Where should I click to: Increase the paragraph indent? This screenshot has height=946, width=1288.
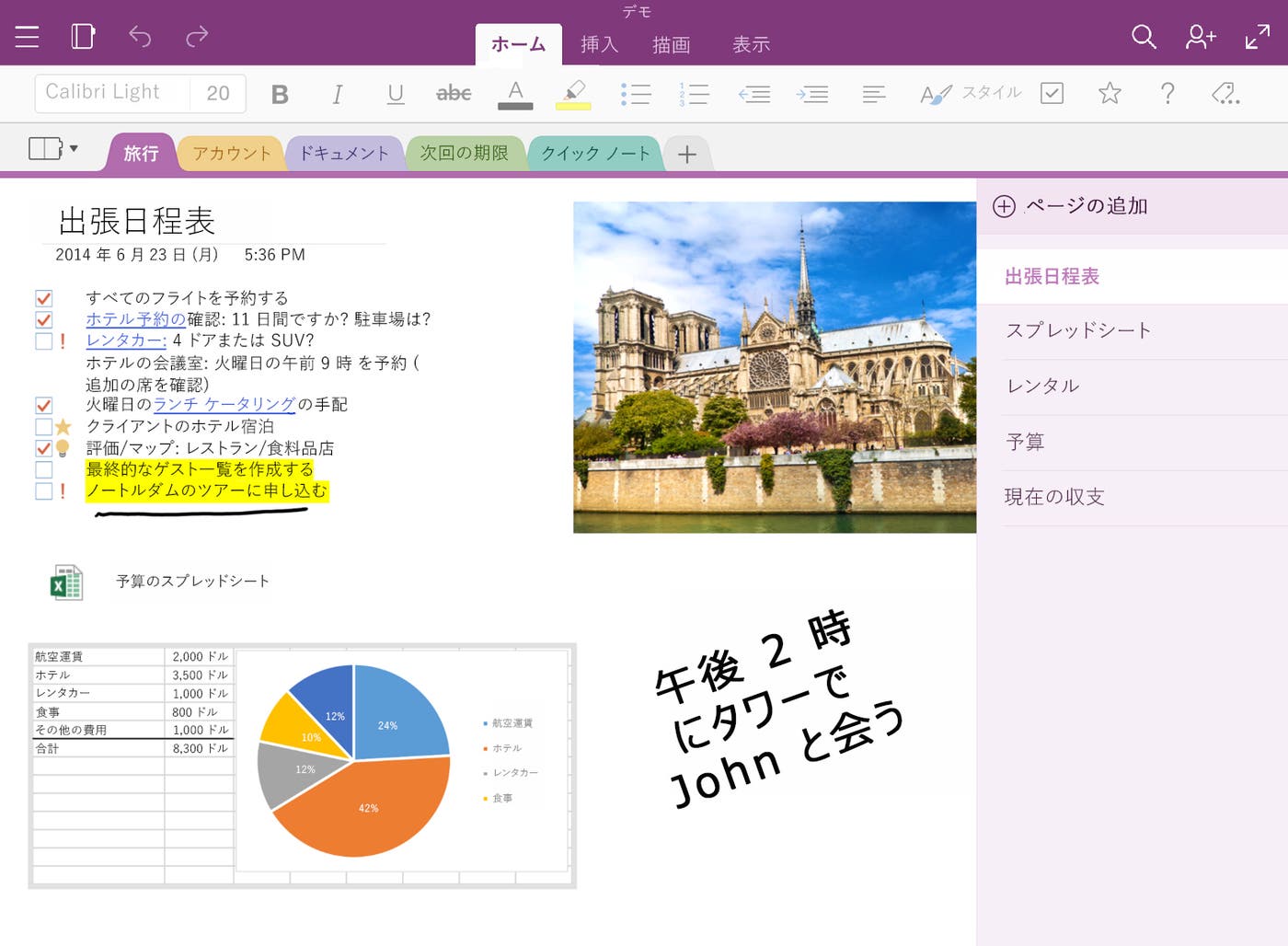812,94
